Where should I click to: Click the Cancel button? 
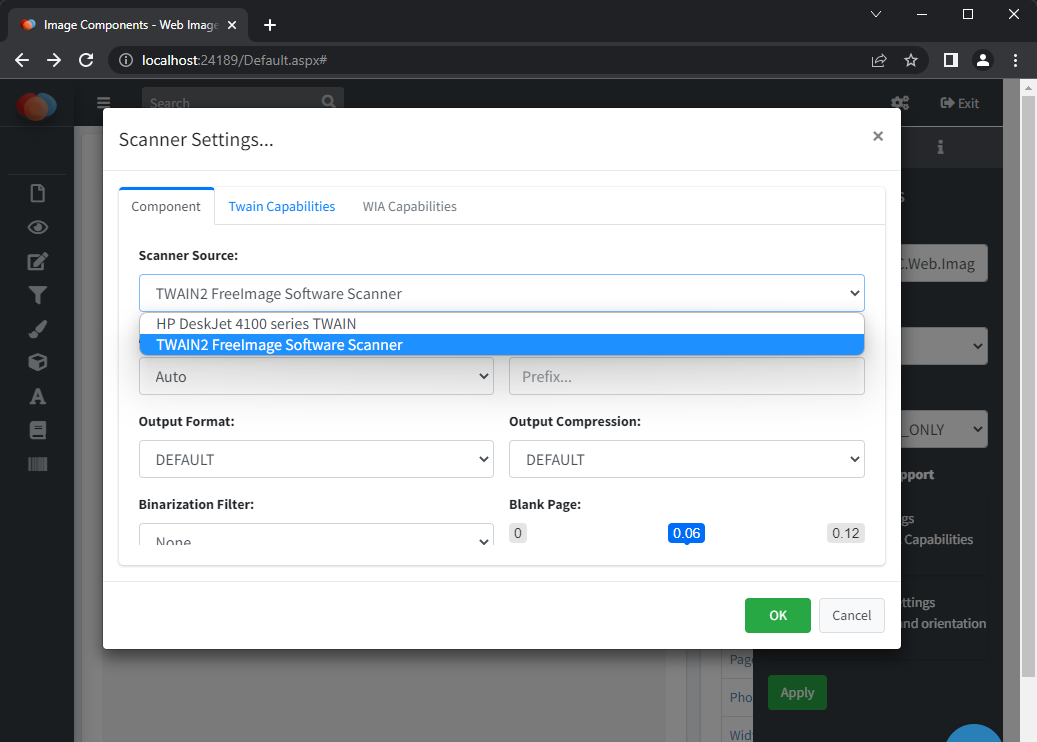[851, 615]
